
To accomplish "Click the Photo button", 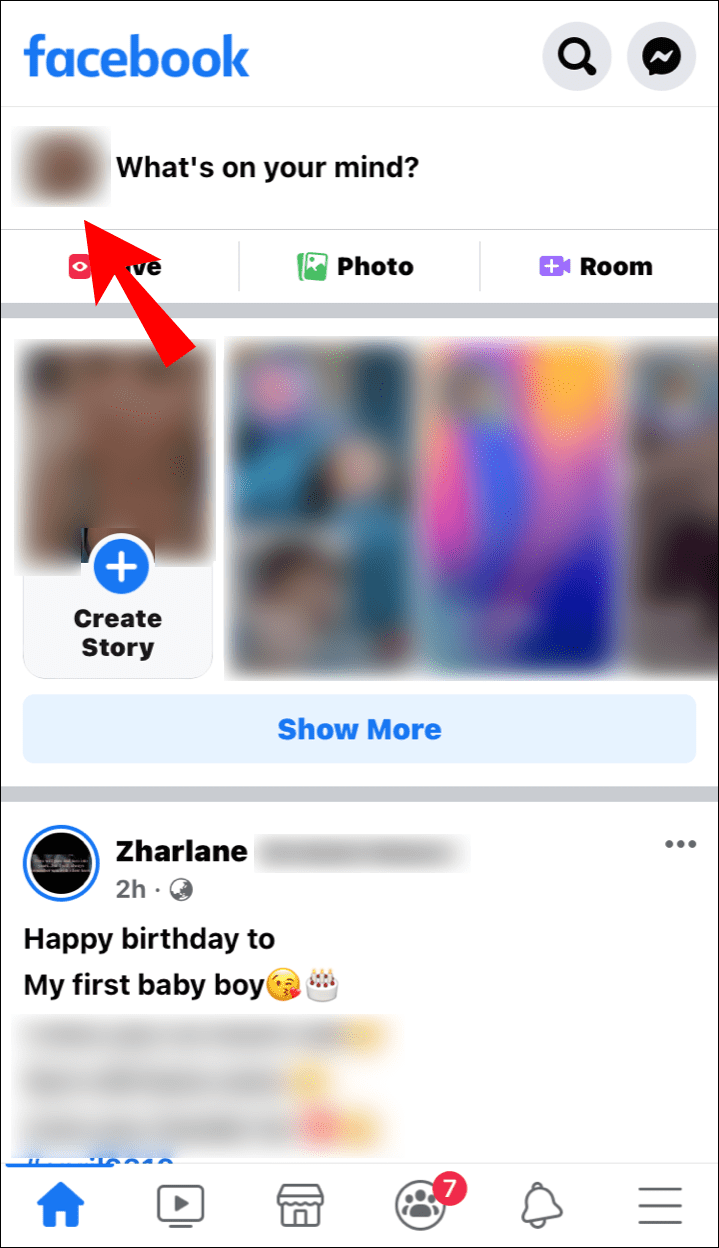I will point(355,266).
